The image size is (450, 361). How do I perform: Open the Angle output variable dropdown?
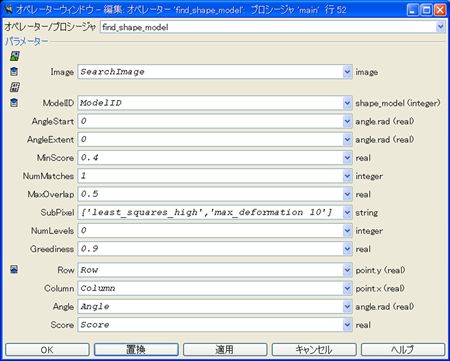point(347,306)
